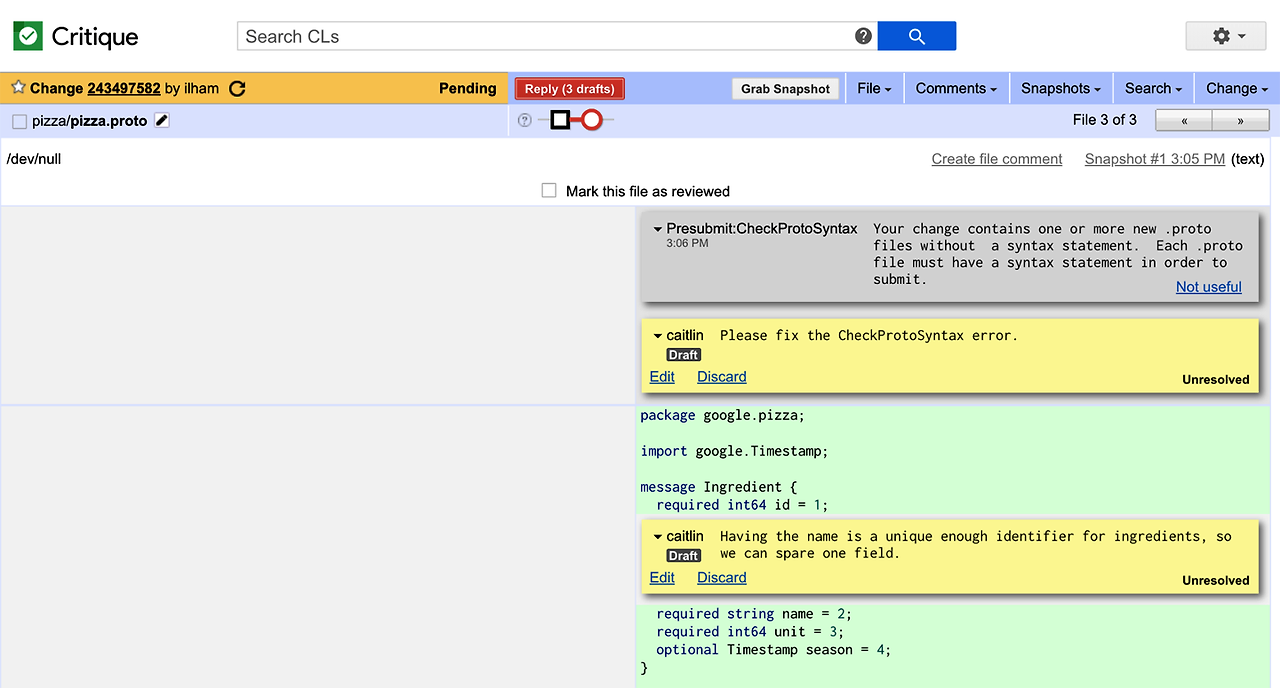Screen dimensions: 1280x688
Task: Click the star icon next to Change 243497582
Action: click(x=17, y=88)
